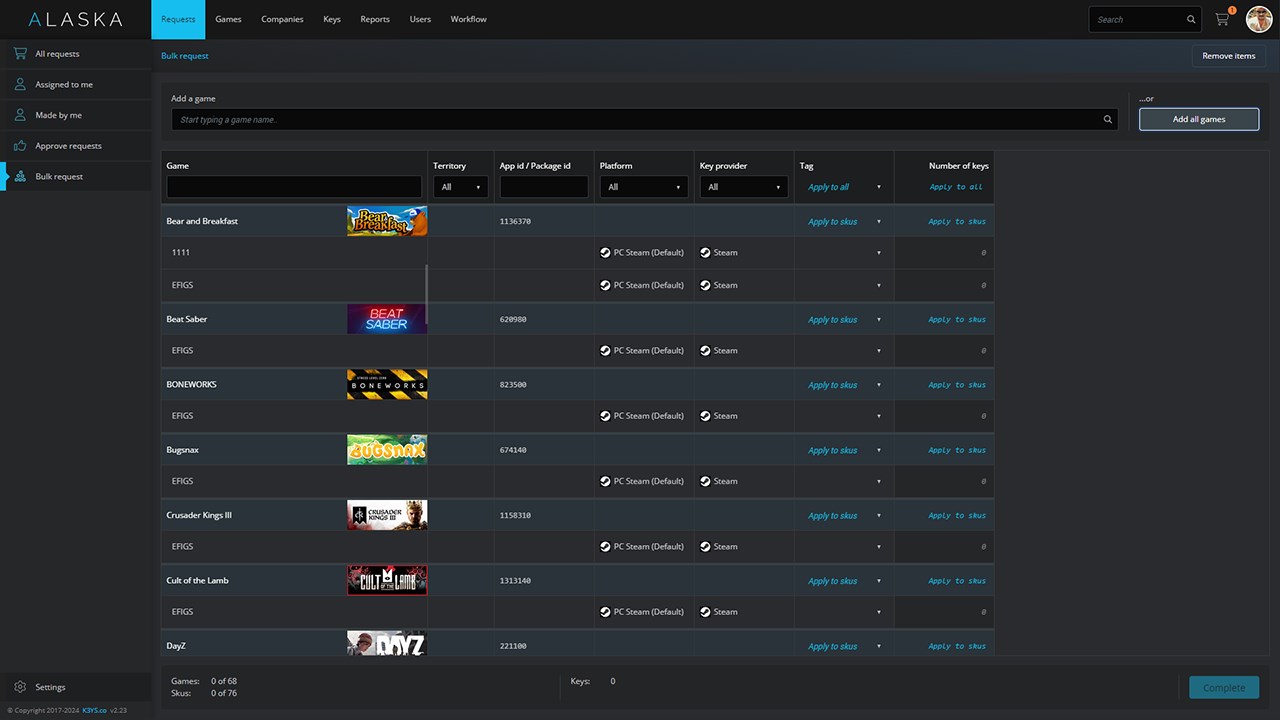Focus the Game column filter input

point(294,187)
